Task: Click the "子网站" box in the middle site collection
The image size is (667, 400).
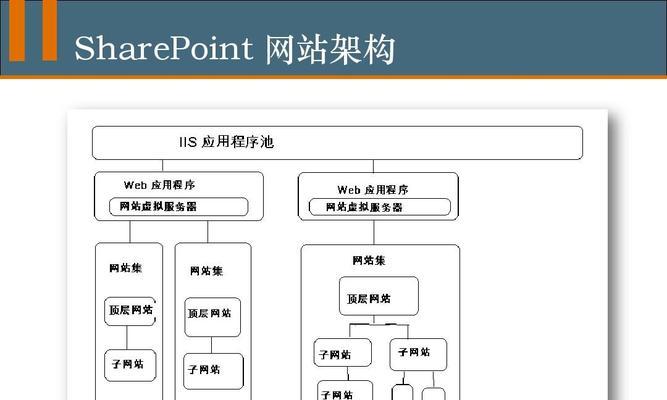Action: coord(214,371)
